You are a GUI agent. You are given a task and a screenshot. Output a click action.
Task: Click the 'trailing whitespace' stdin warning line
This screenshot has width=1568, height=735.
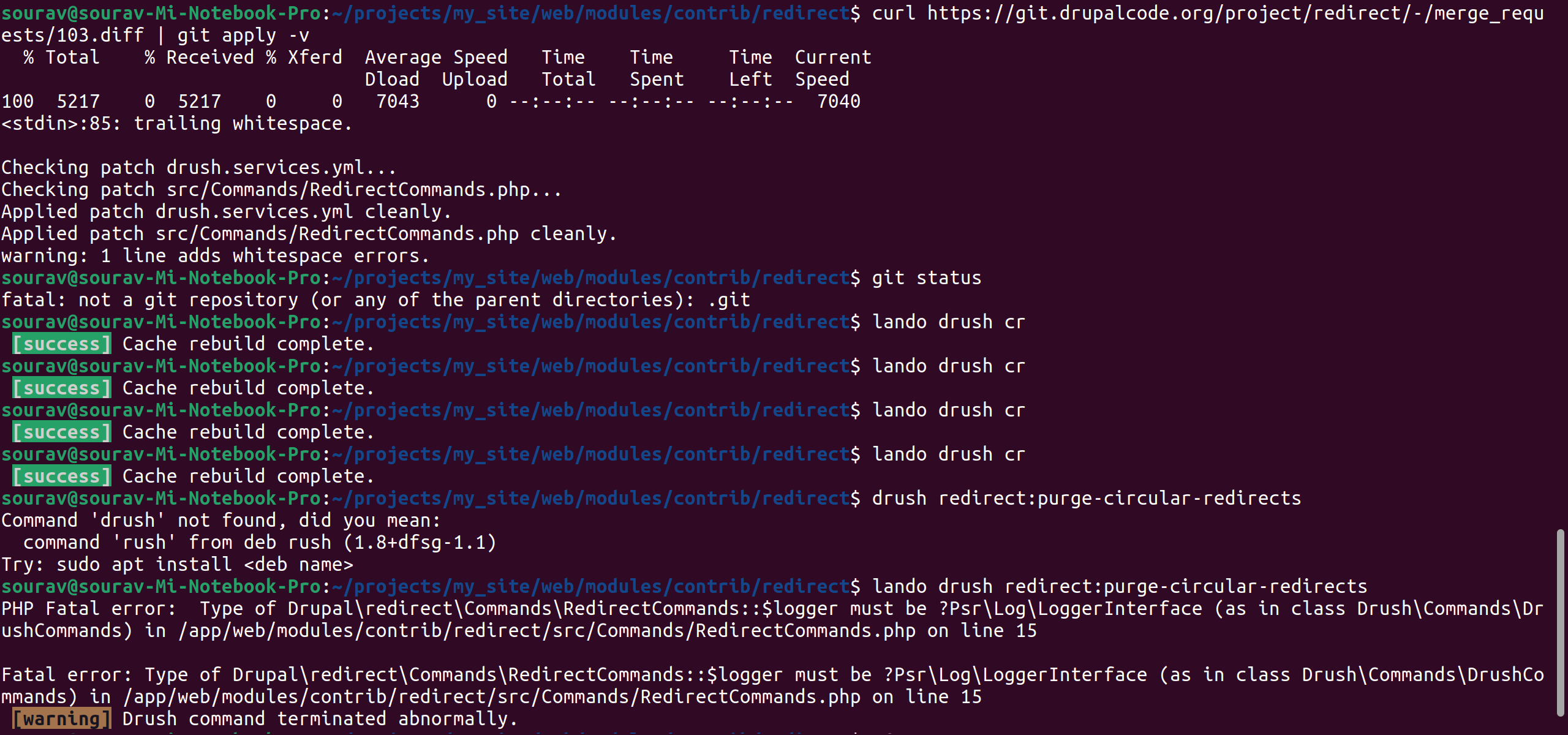[177, 124]
